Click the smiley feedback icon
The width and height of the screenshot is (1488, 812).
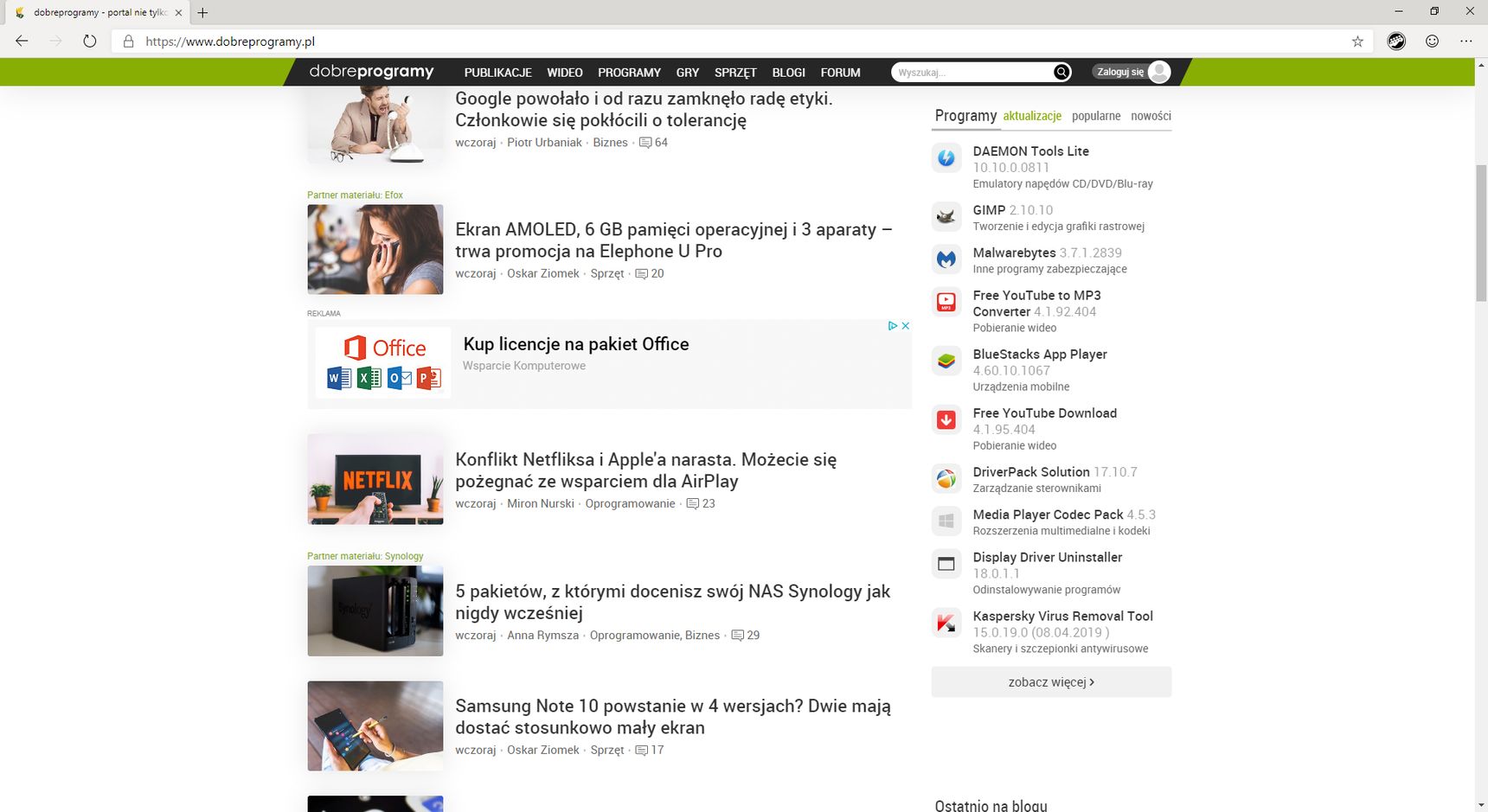coord(1432,41)
